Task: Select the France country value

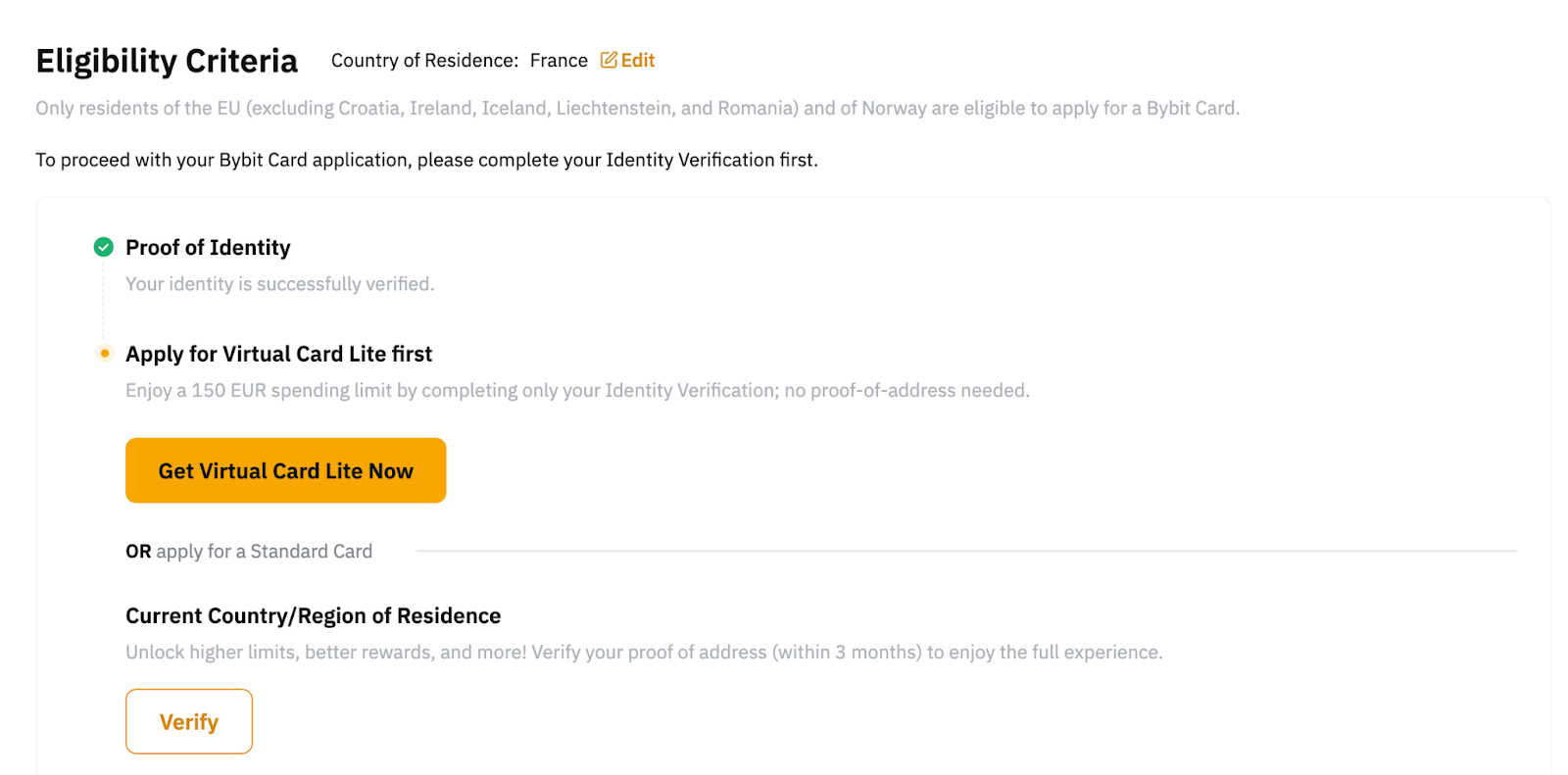Action: click(x=559, y=61)
